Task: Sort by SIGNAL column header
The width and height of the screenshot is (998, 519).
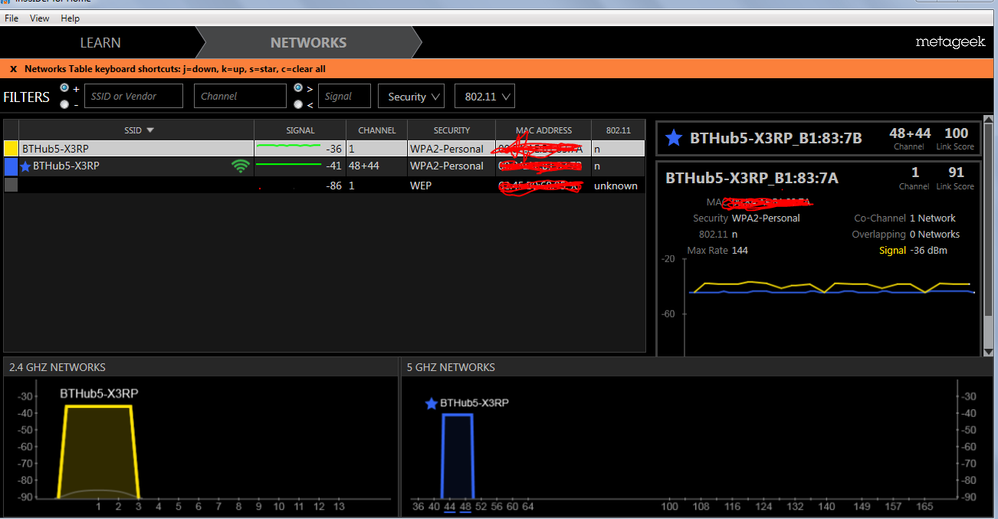Action: click(300, 130)
